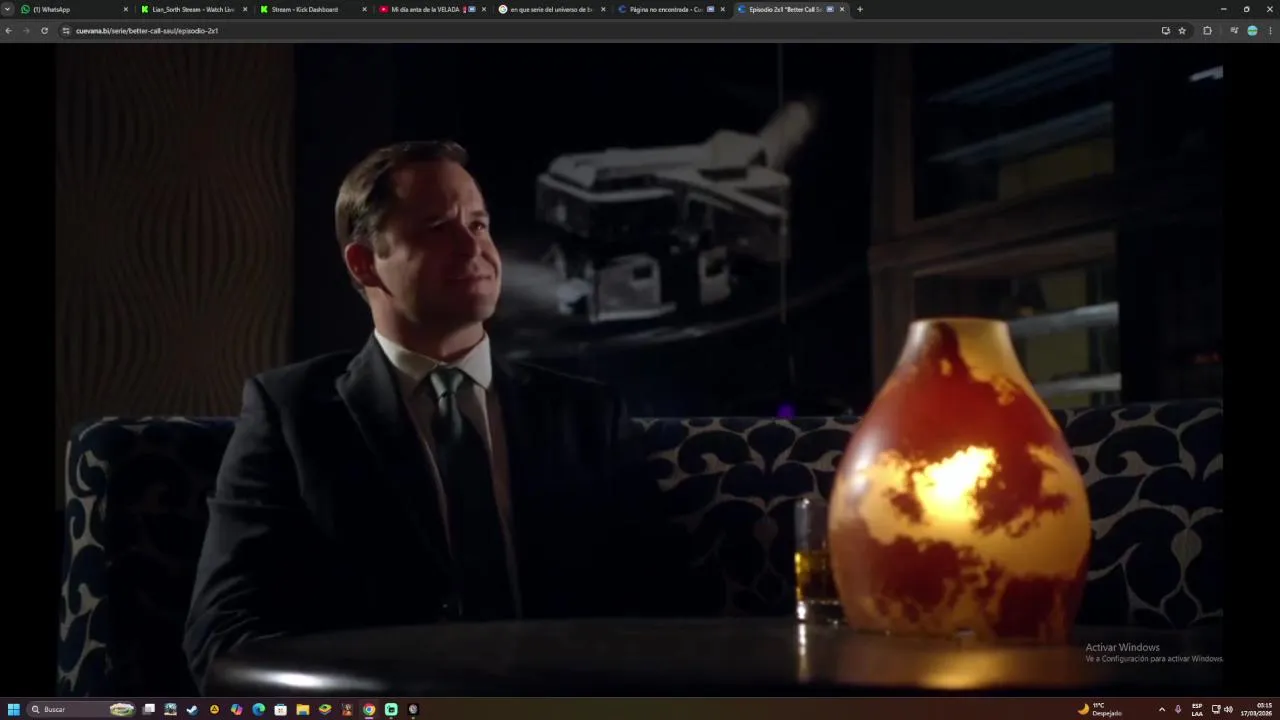Close the WhatsApp tab

(126, 9)
